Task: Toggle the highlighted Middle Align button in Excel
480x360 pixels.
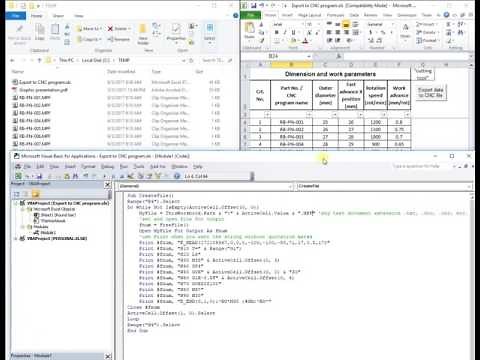Action: pos(346,24)
